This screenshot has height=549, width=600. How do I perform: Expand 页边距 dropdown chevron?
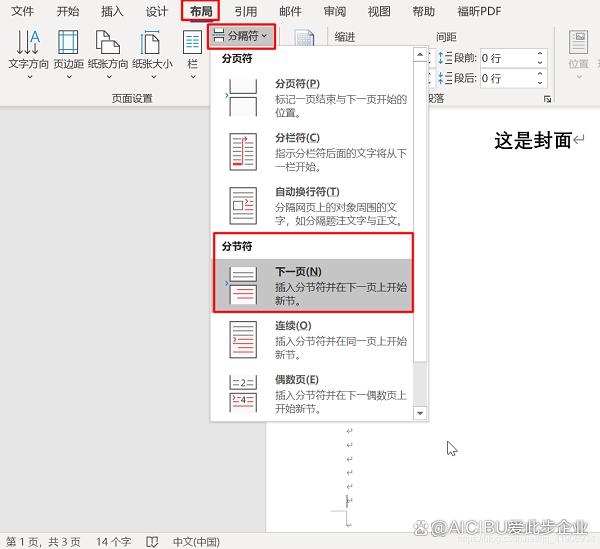click(x=69, y=77)
